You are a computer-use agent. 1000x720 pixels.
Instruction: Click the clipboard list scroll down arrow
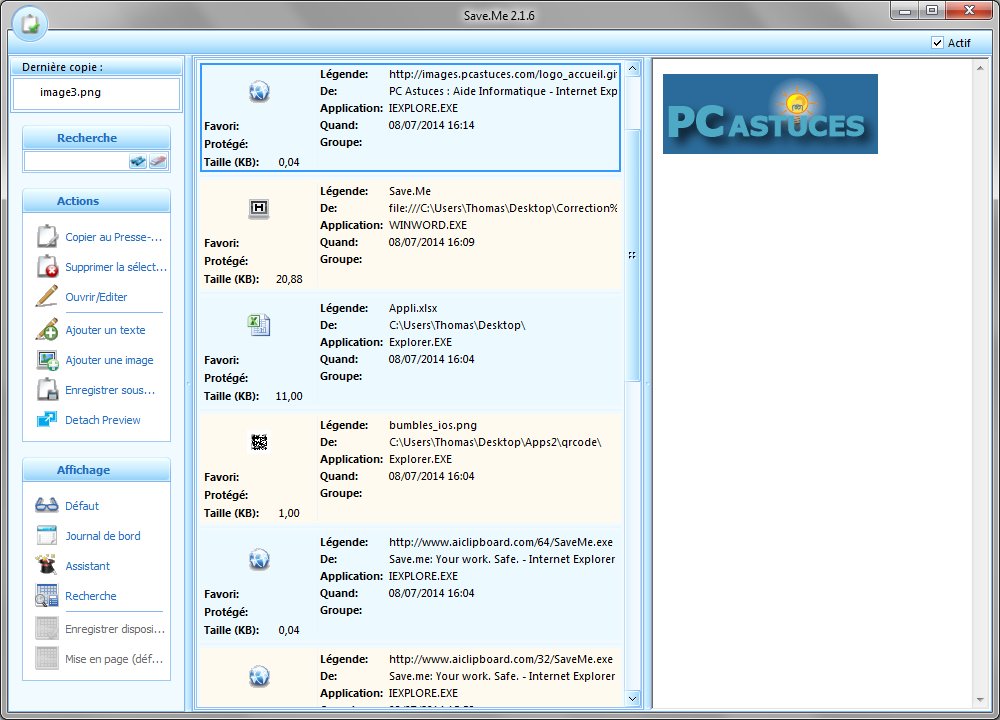coord(632,698)
